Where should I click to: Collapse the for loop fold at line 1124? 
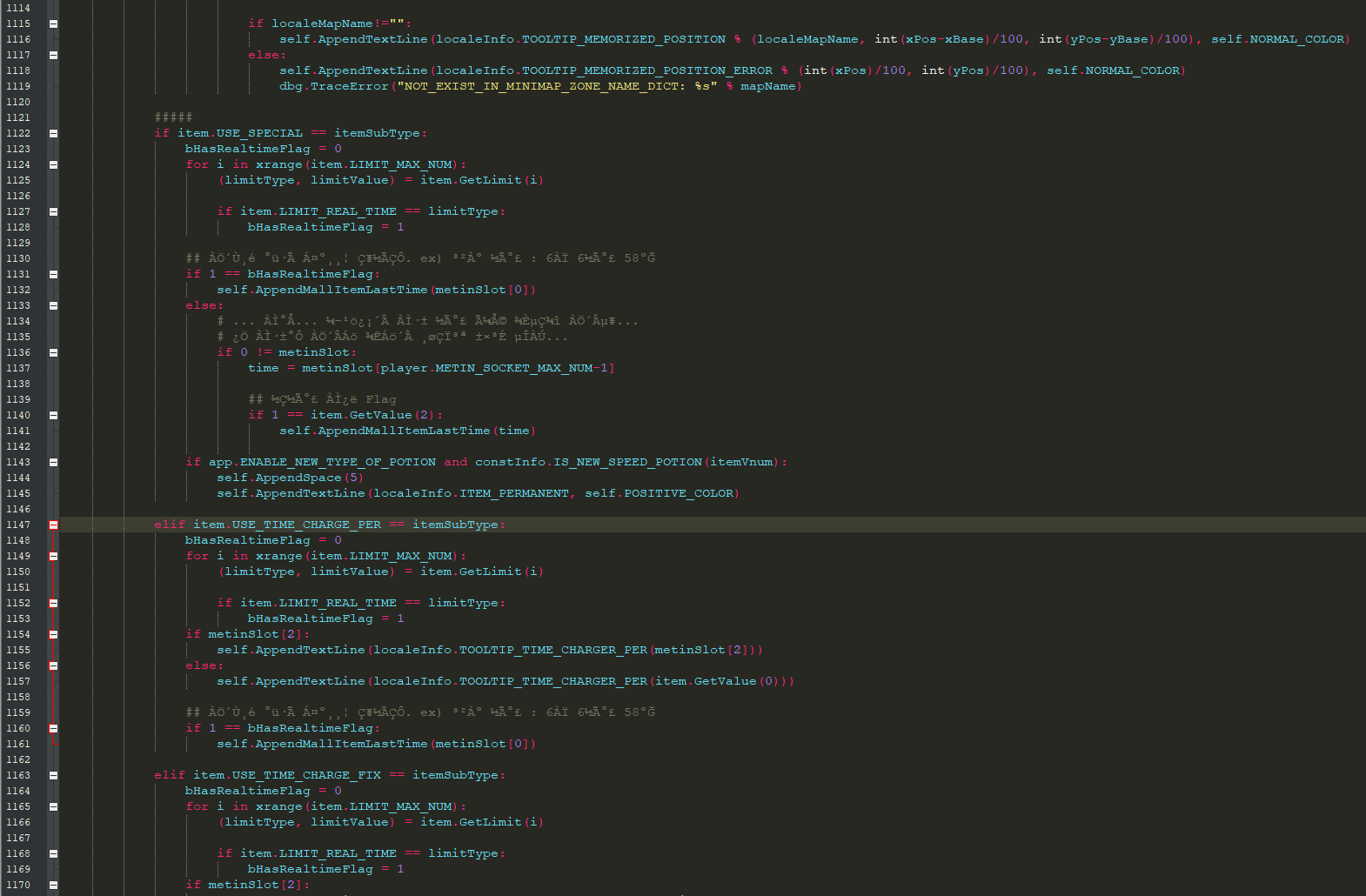tap(53, 164)
